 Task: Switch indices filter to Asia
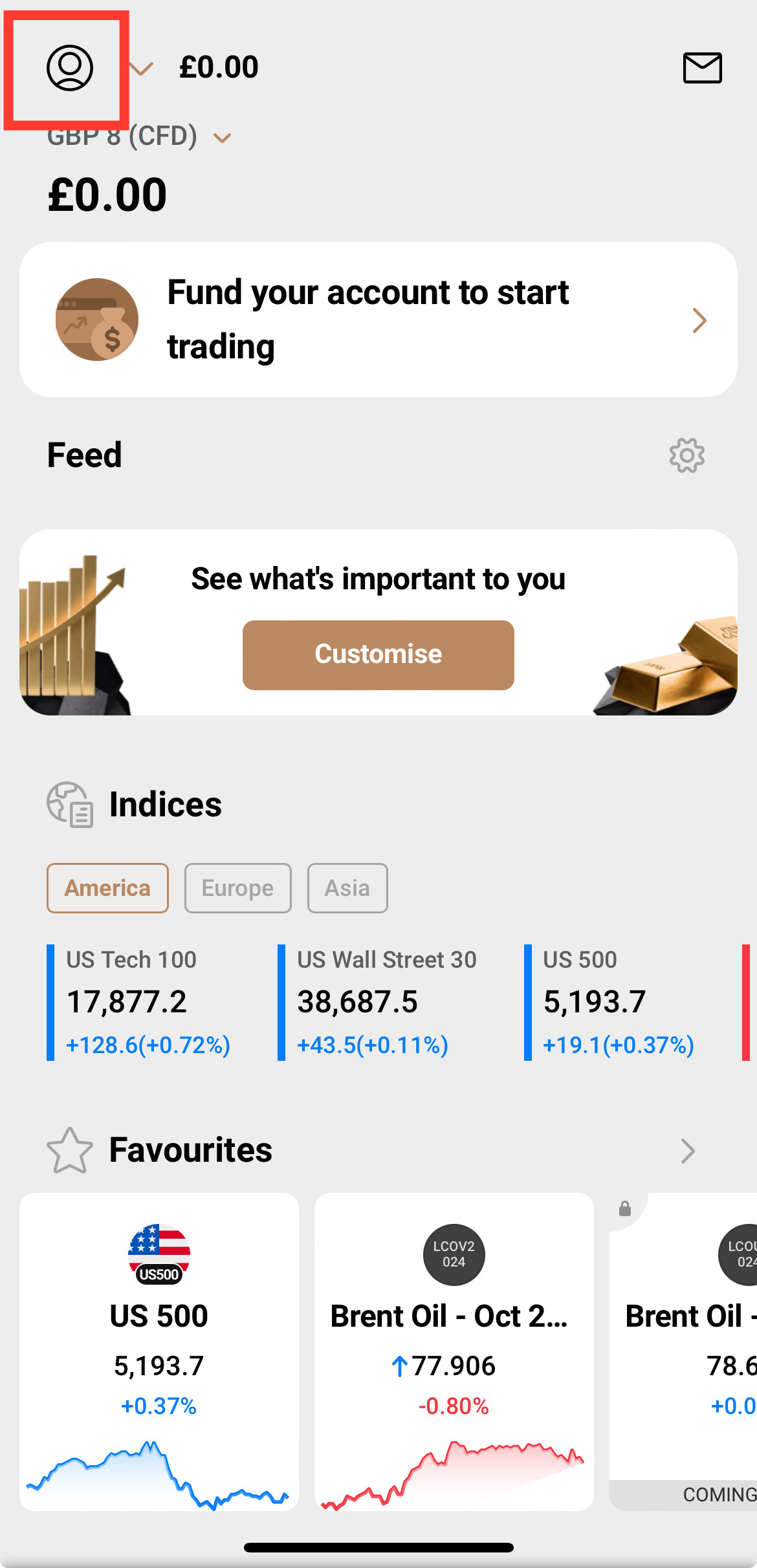coord(347,888)
